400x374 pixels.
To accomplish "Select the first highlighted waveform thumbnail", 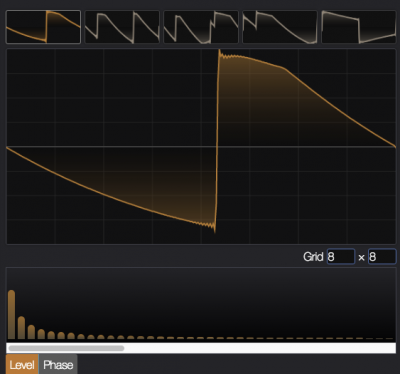I will coord(43,27).
